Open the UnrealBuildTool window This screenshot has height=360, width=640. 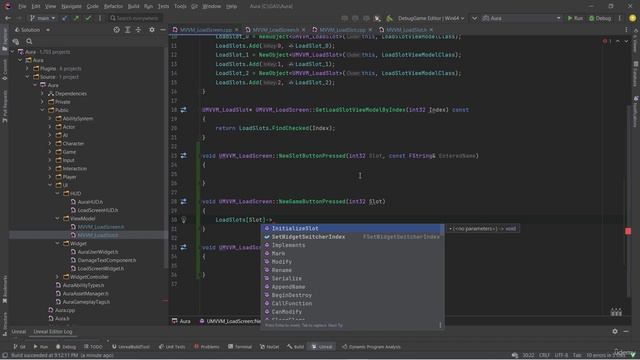pyautogui.click(x=131, y=347)
